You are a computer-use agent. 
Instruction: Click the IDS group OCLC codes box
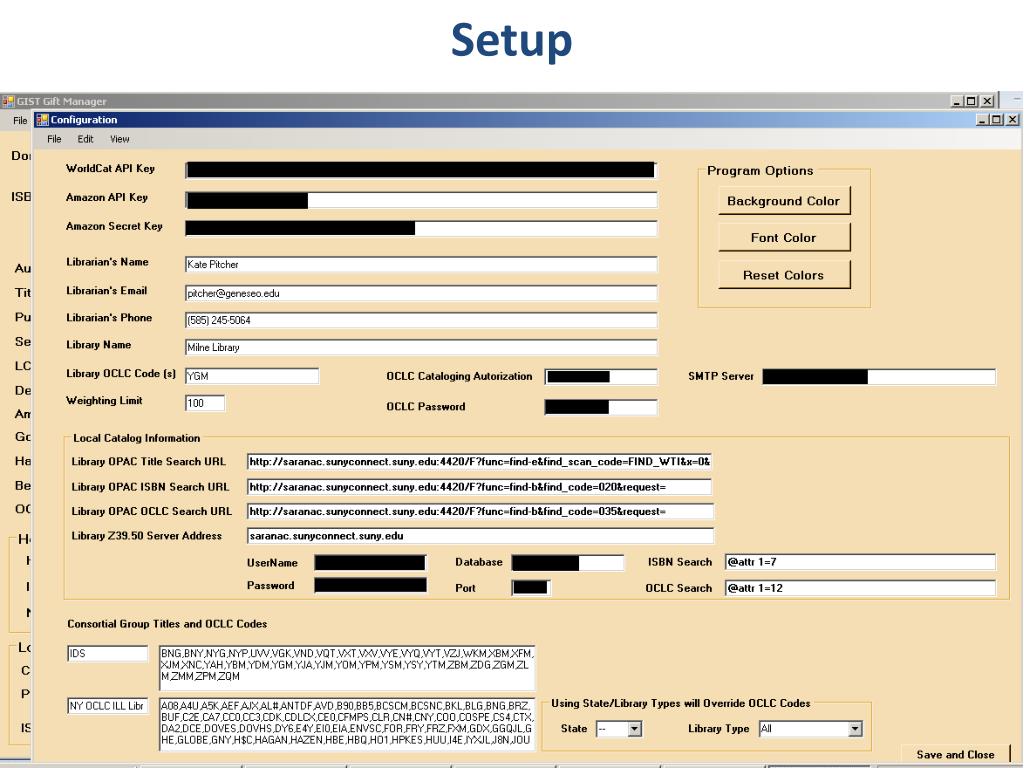[x=347, y=667]
